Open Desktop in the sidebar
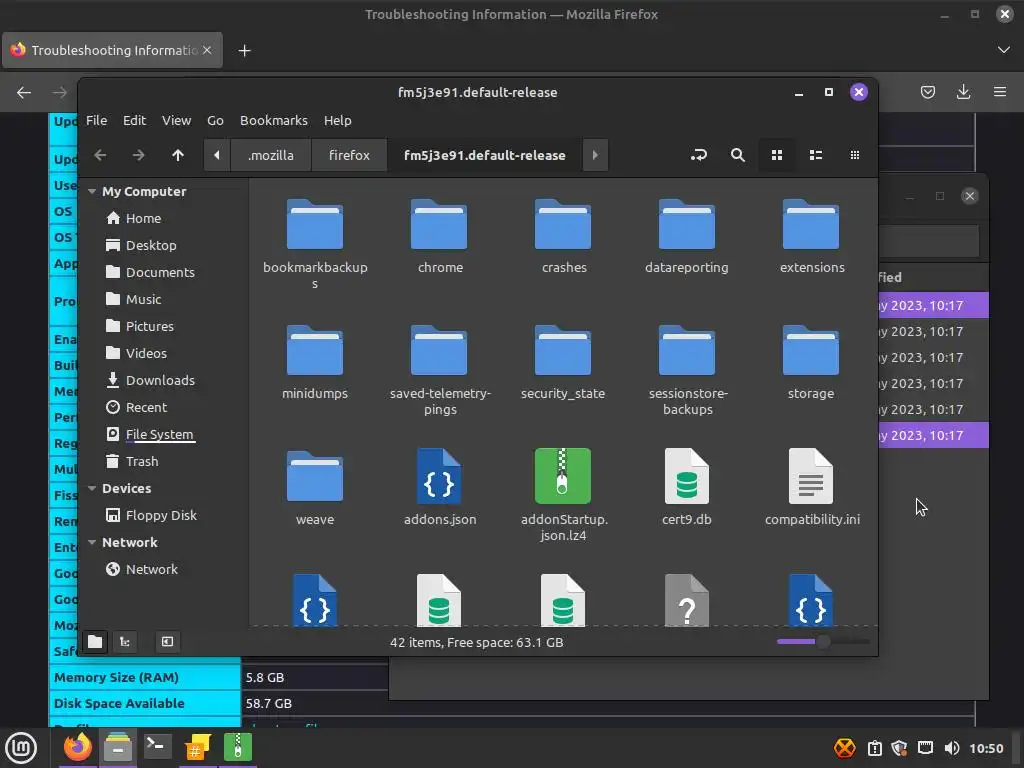Viewport: 1024px width, 768px height. (141, 246)
